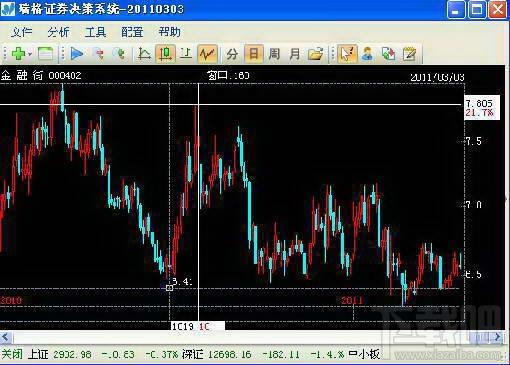Image resolution: width=510 pixels, height=365 pixels.
Task: Click the notepad with pencil icon
Action: [409, 54]
